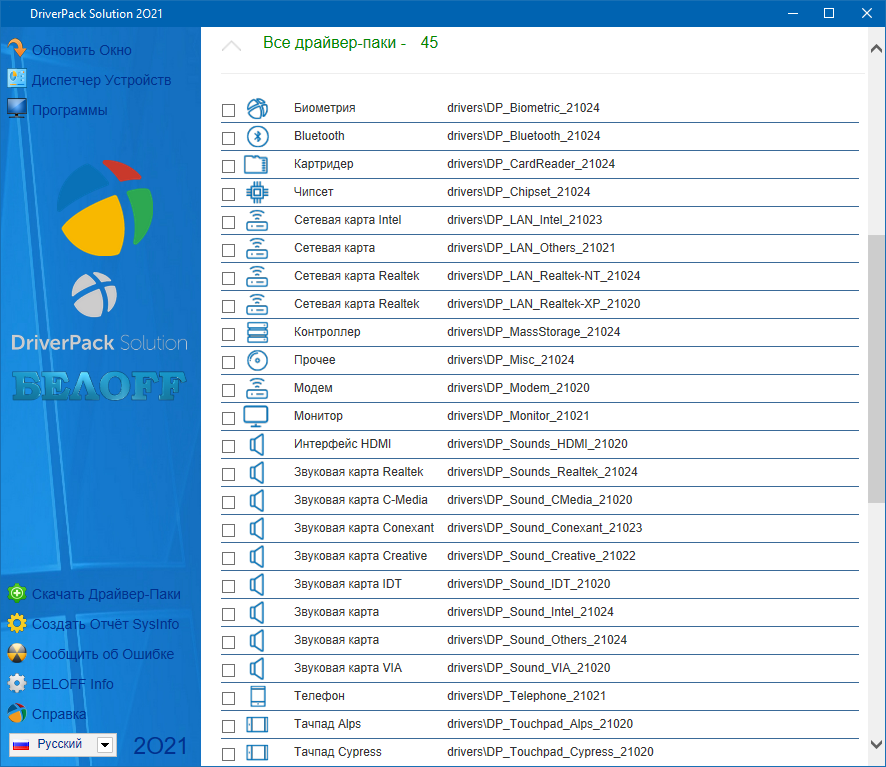Click the Monitor (Монитор) display icon

257,416
